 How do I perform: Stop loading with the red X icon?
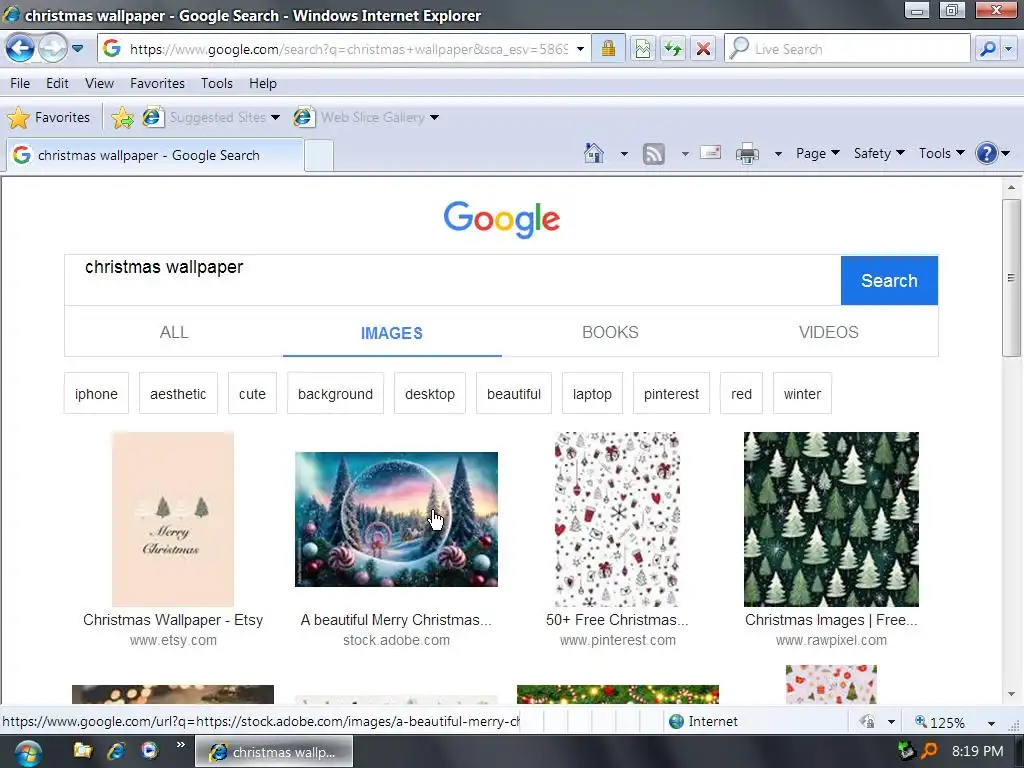(x=703, y=49)
